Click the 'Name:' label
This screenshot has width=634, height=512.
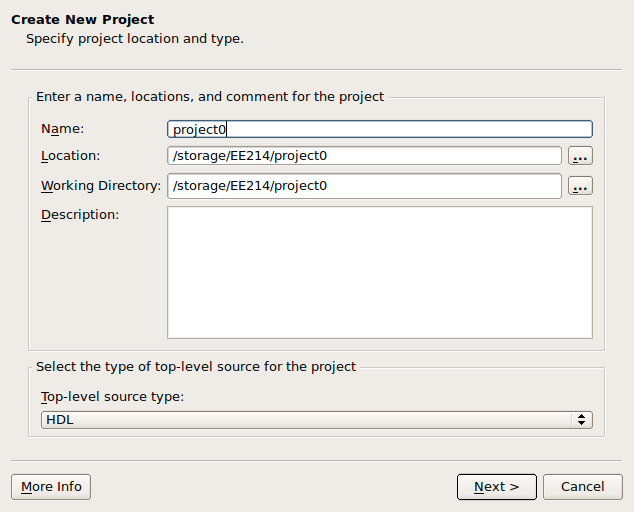(x=63, y=129)
